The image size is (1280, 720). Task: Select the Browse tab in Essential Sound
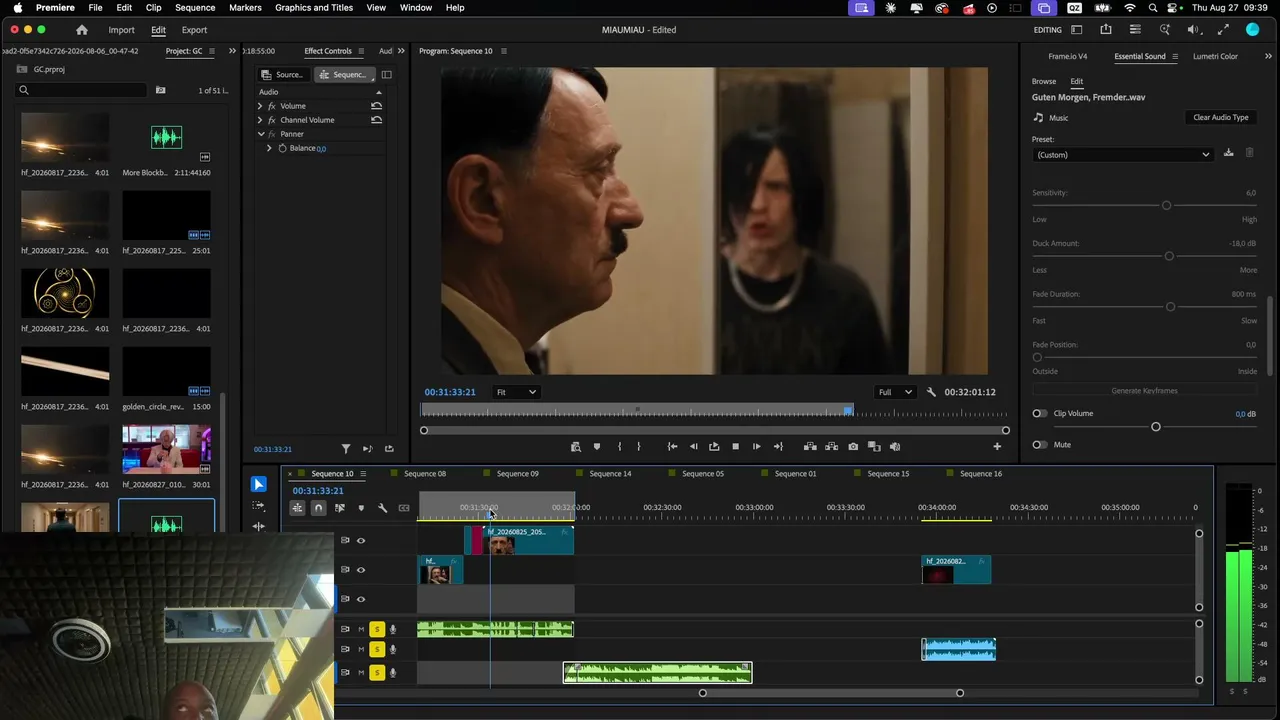pos(1044,82)
